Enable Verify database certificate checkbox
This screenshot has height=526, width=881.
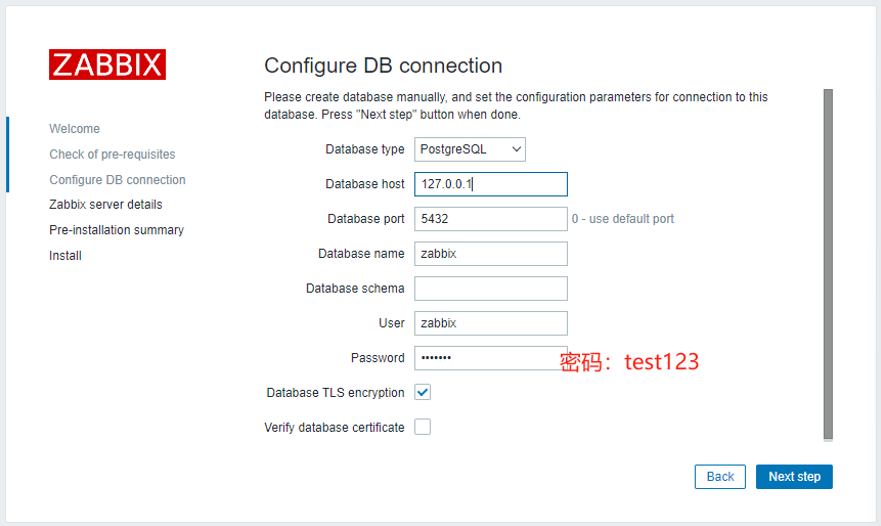tap(423, 427)
